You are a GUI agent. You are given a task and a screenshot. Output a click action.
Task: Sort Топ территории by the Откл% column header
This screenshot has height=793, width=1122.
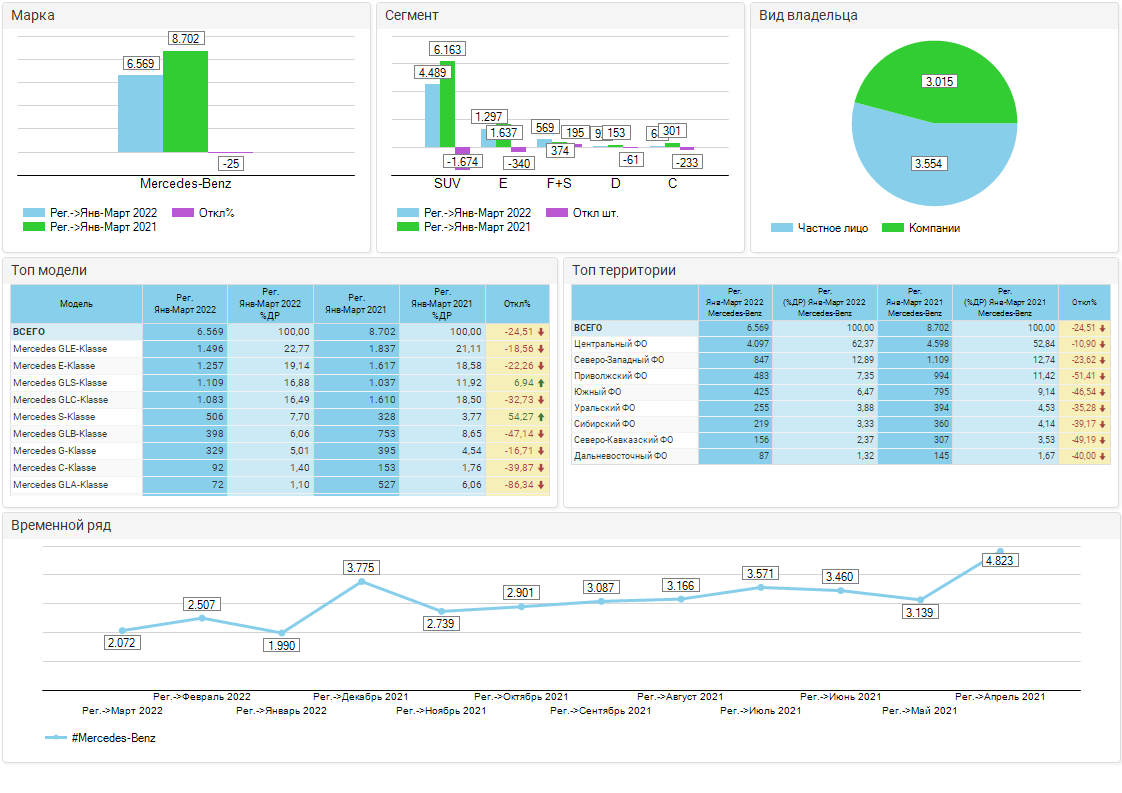(x=1083, y=302)
